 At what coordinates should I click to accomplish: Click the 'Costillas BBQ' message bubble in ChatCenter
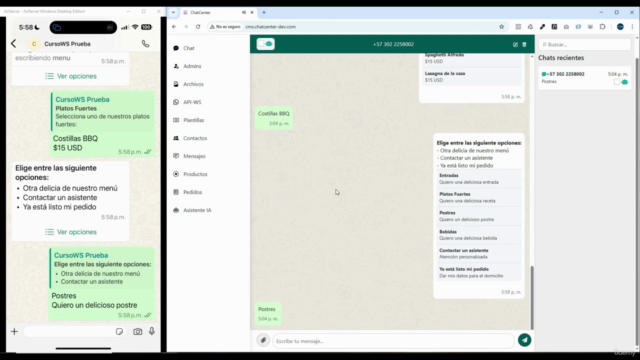click(x=274, y=118)
